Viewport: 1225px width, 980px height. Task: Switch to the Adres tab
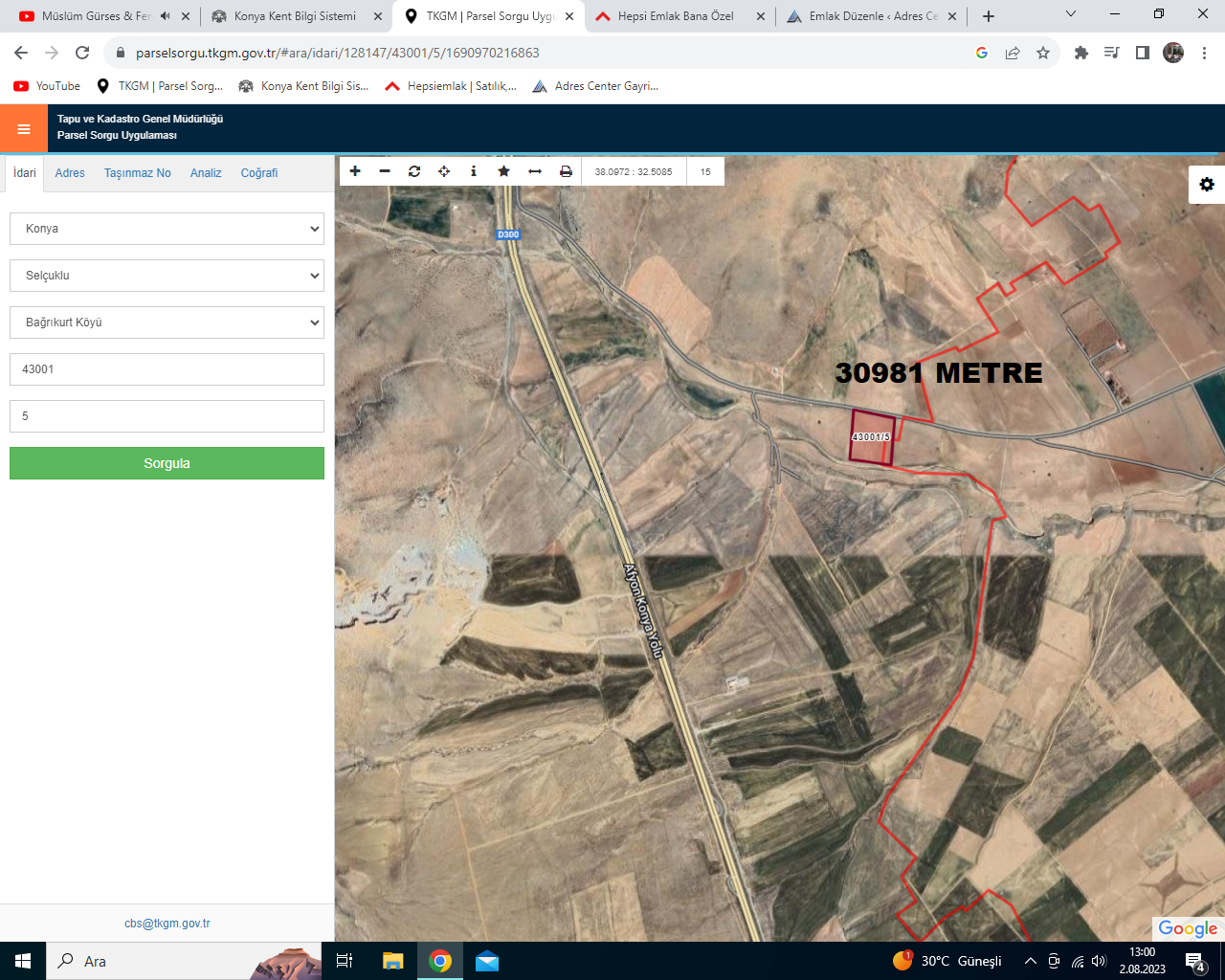pyautogui.click(x=70, y=173)
